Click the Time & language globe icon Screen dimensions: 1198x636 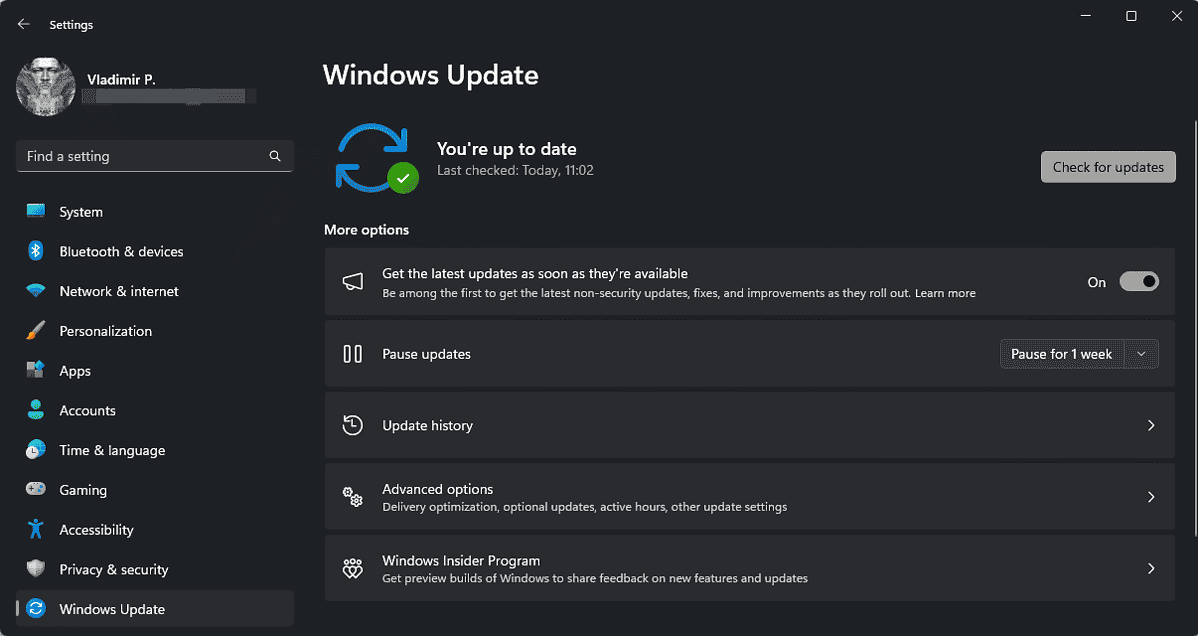(35, 449)
